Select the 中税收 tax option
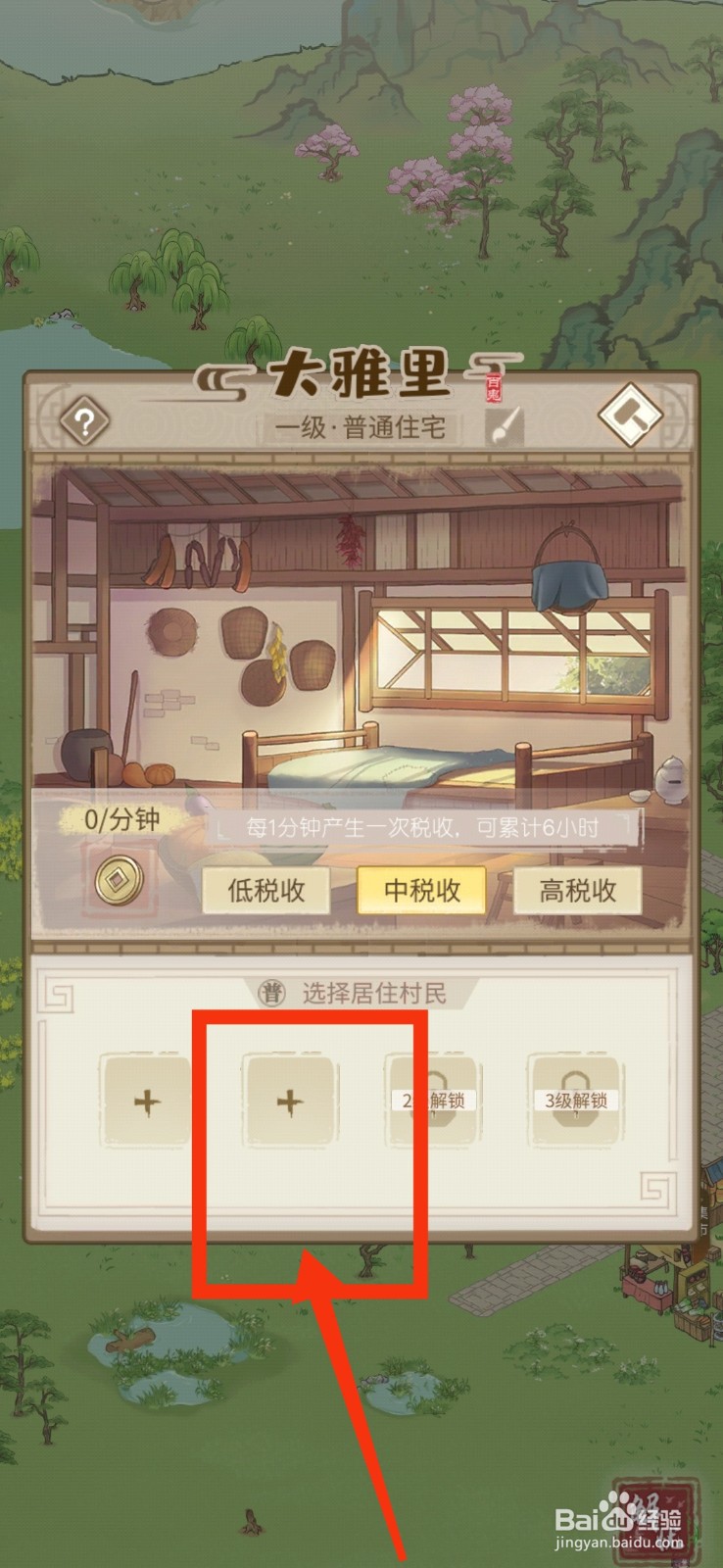The image size is (723, 1568). pyautogui.click(x=421, y=891)
